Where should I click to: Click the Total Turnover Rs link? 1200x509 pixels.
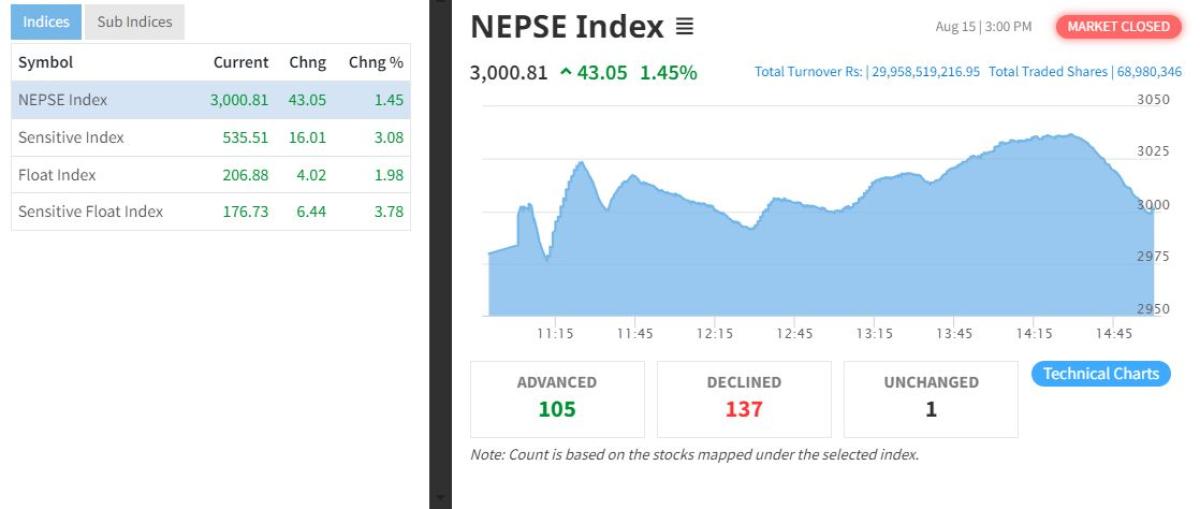click(867, 72)
